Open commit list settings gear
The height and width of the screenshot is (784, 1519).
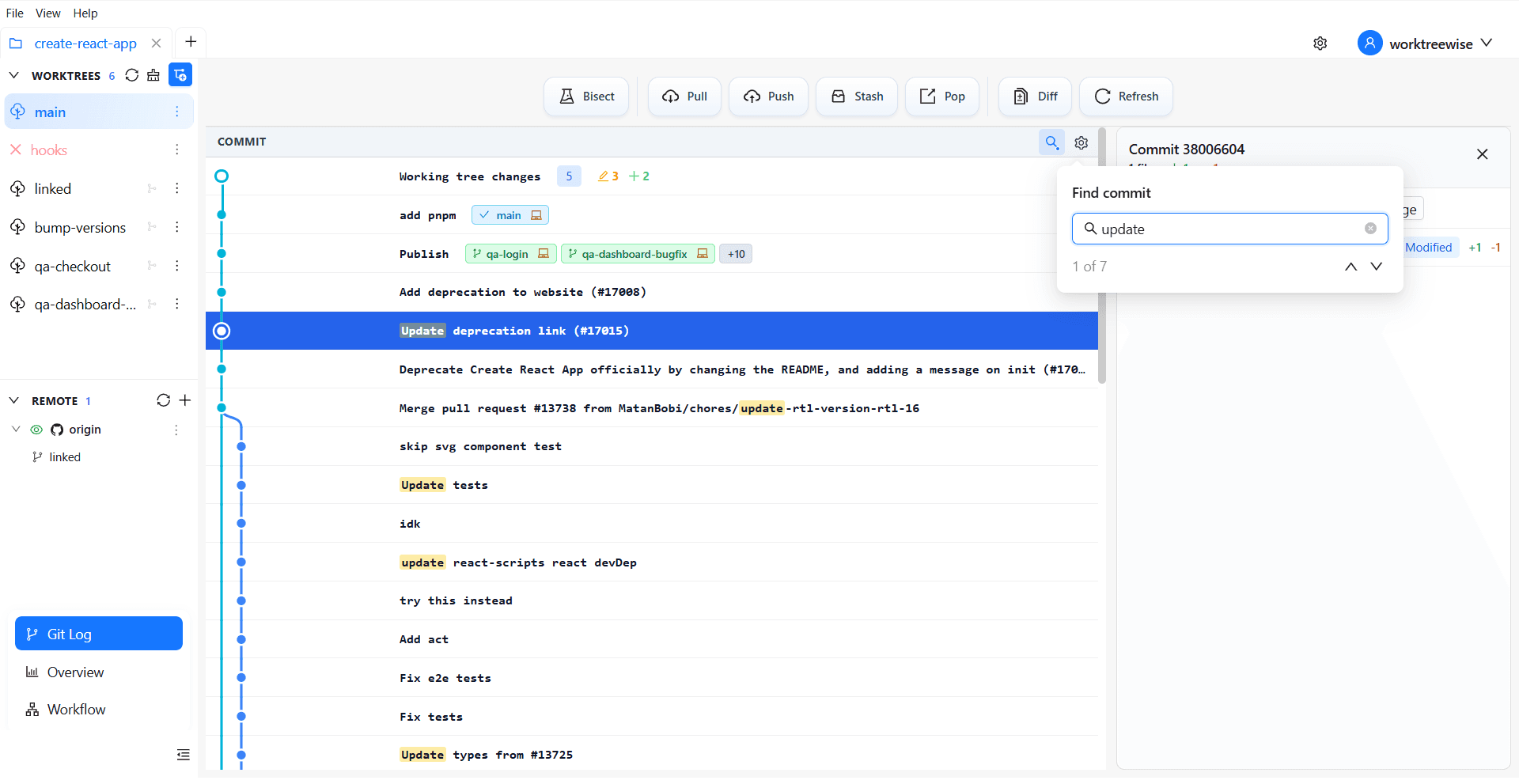click(x=1081, y=142)
